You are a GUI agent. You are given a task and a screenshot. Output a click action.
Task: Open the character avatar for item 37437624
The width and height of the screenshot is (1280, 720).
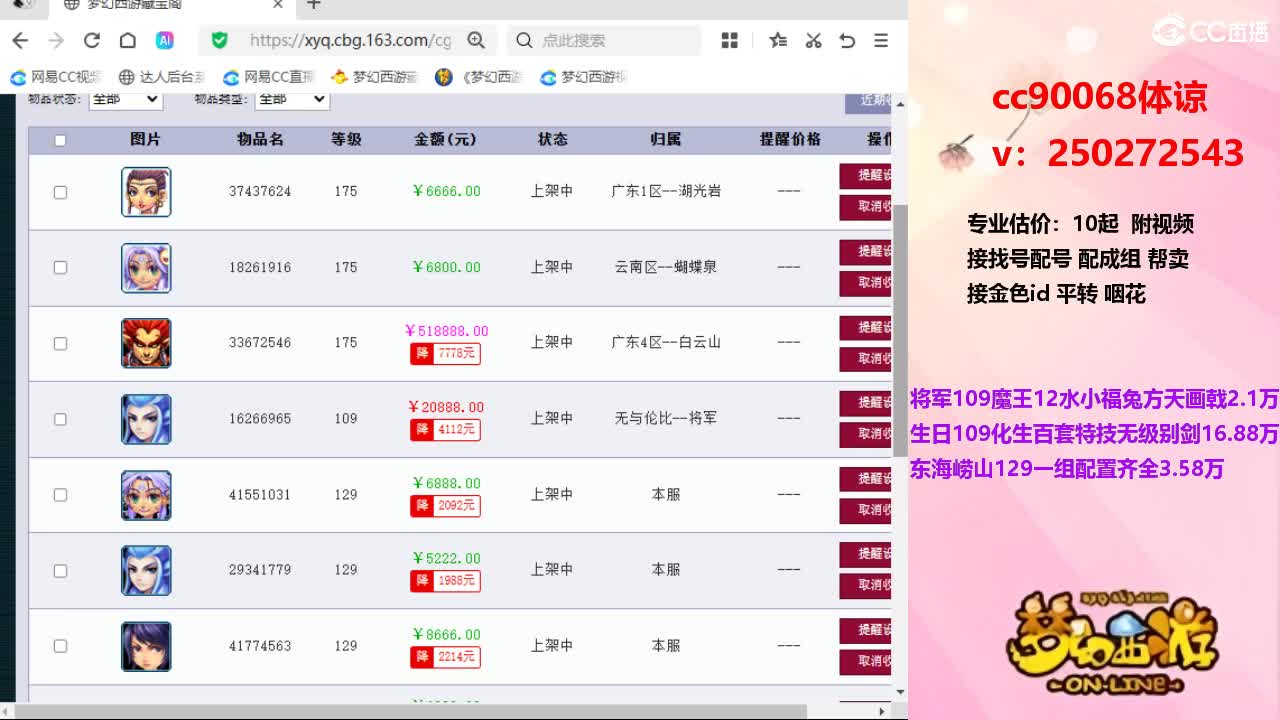(x=146, y=192)
